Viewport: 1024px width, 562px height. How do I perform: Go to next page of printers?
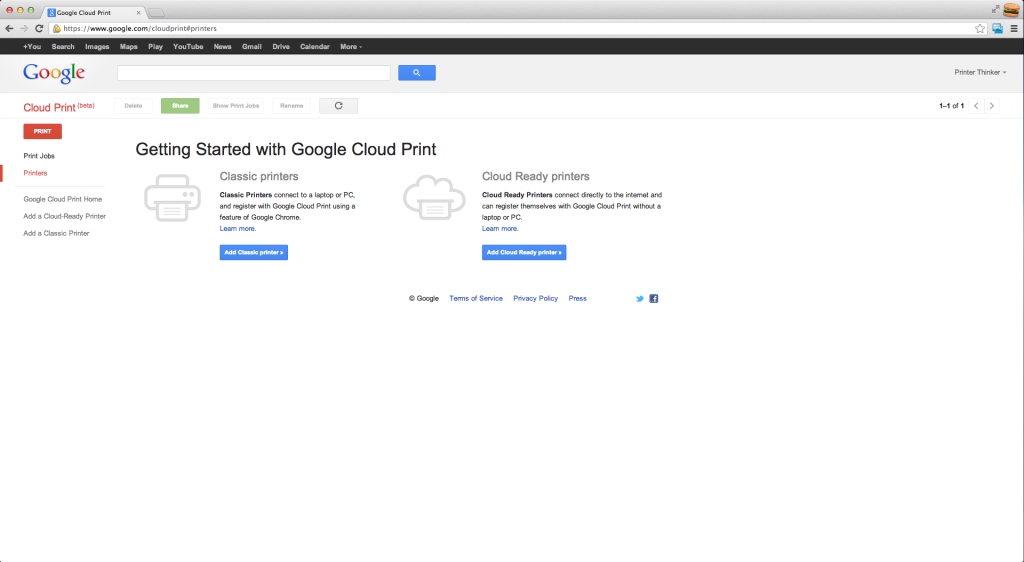coord(991,105)
